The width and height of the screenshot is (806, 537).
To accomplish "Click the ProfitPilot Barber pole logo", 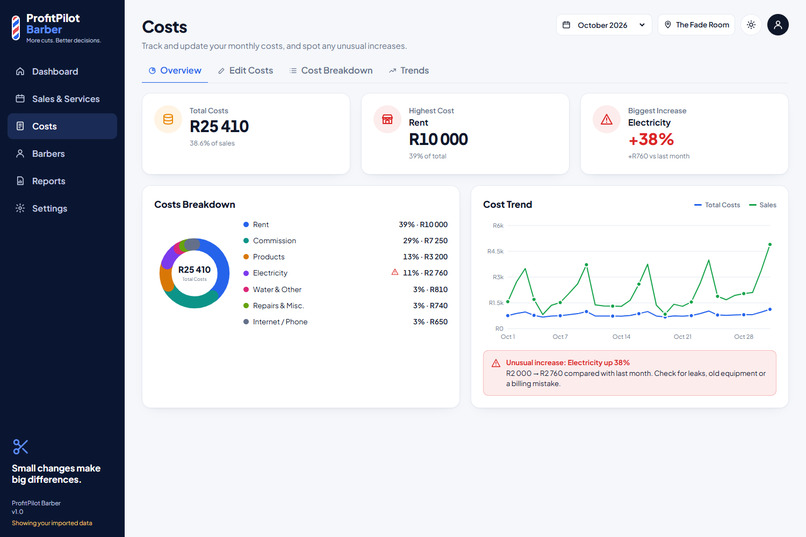I will (16, 28).
